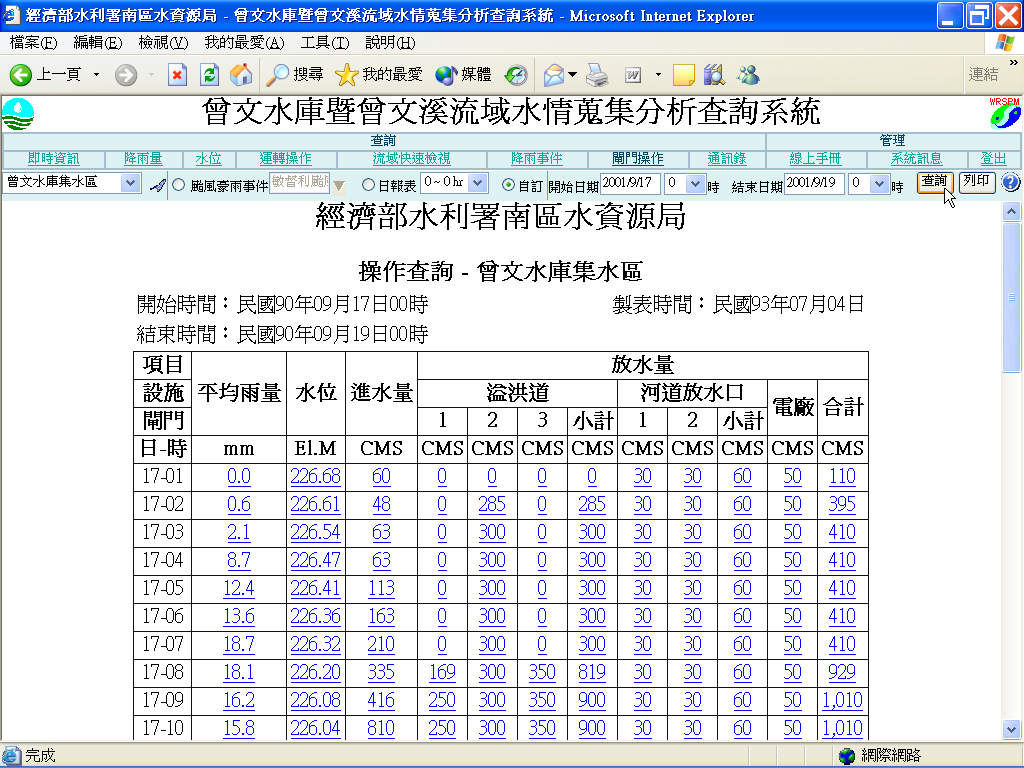Open the 我的最愛 star toolbar button
Viewport: 1024px width, 768px height.
(379, 75)
